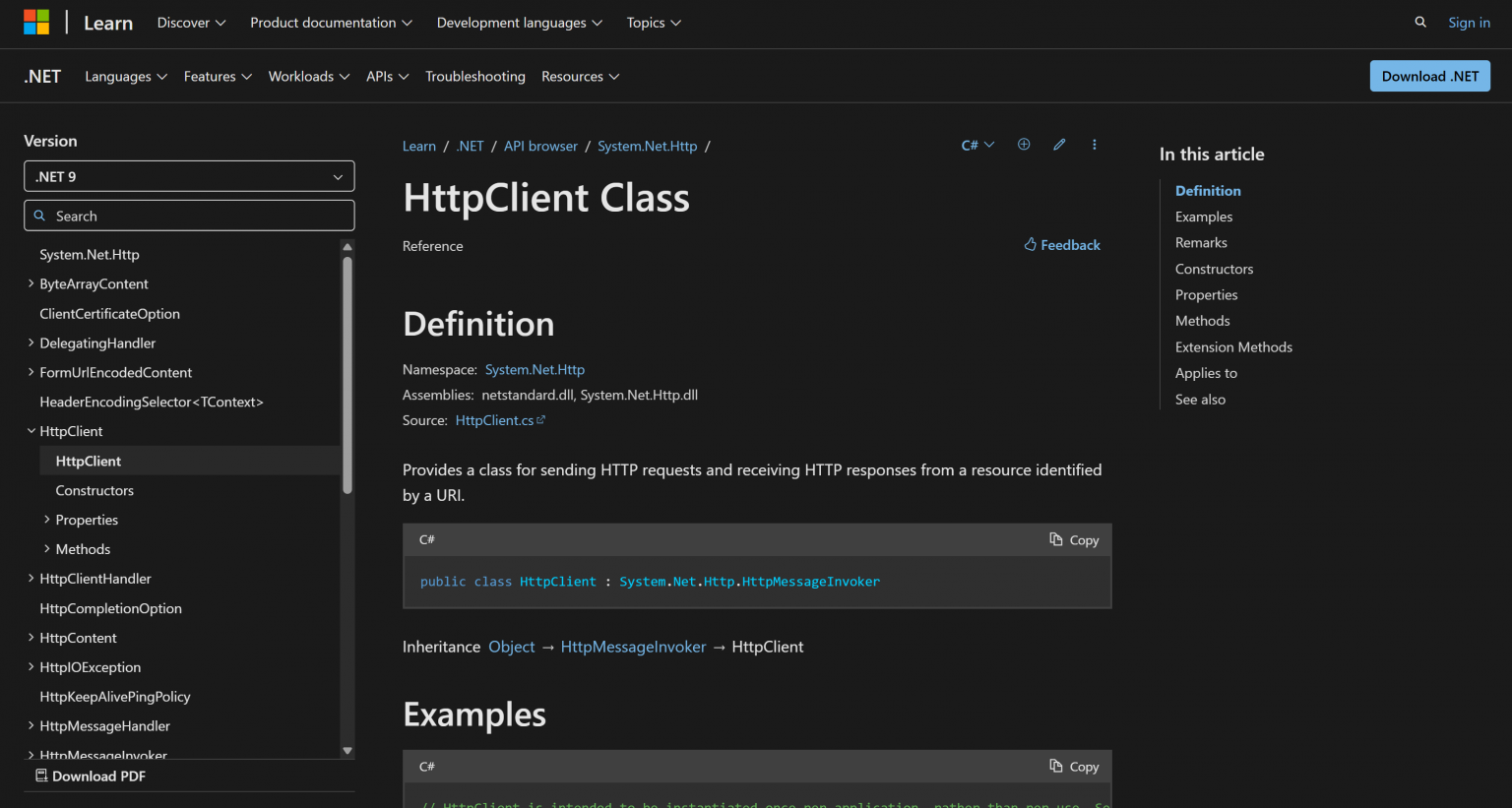Screen dimensions: 1512x808
Task: Open the Troubleshooting nav item
Action: [x=474, y=77]
